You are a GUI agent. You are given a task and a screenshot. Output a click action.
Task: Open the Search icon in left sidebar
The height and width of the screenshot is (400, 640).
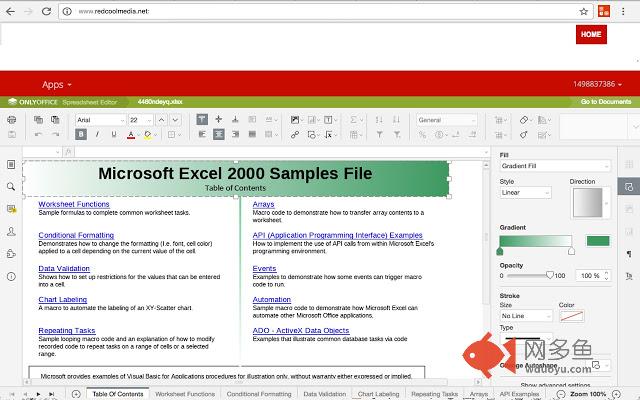11,187
